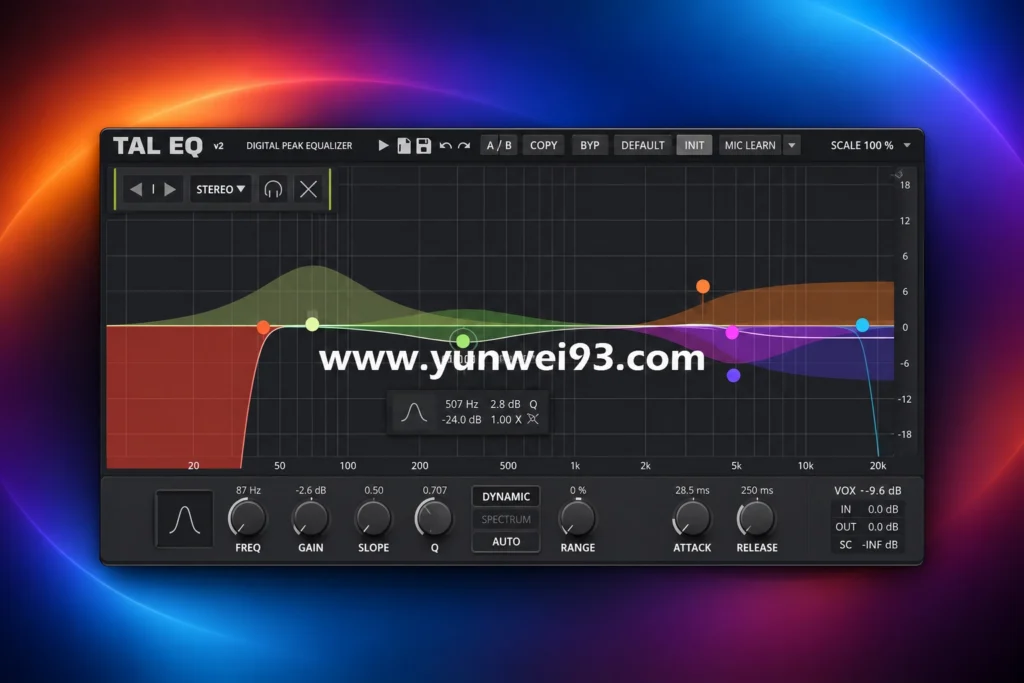
Task: Open the load preset file icon
Action: [404, 145]
